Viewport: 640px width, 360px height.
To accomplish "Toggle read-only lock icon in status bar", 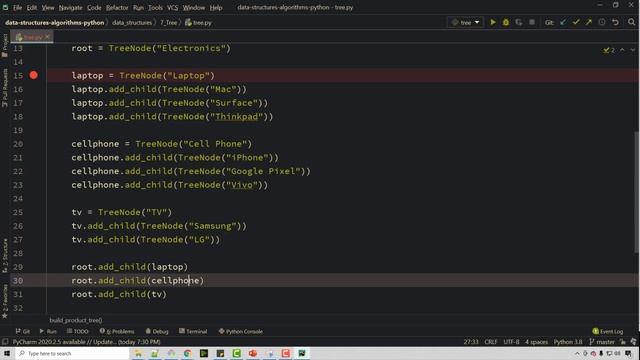I will point(623,342).
